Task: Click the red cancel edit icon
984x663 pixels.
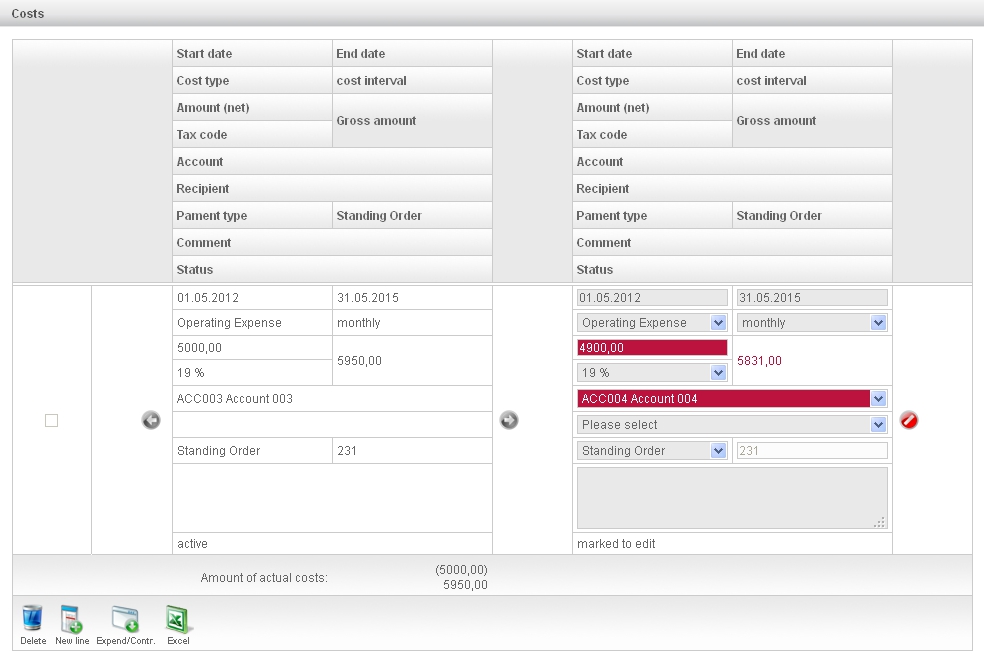Action: [x=909, y=420]
